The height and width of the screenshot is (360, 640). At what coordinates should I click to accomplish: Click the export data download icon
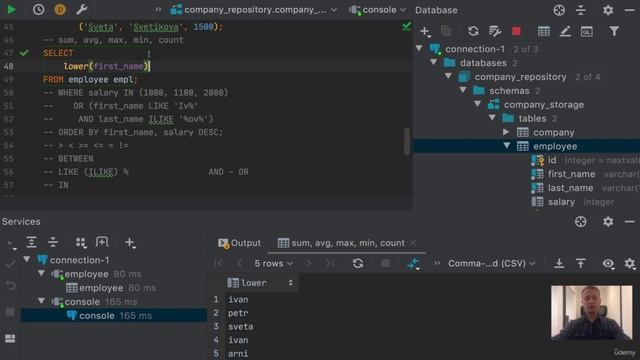coord(559,263)
